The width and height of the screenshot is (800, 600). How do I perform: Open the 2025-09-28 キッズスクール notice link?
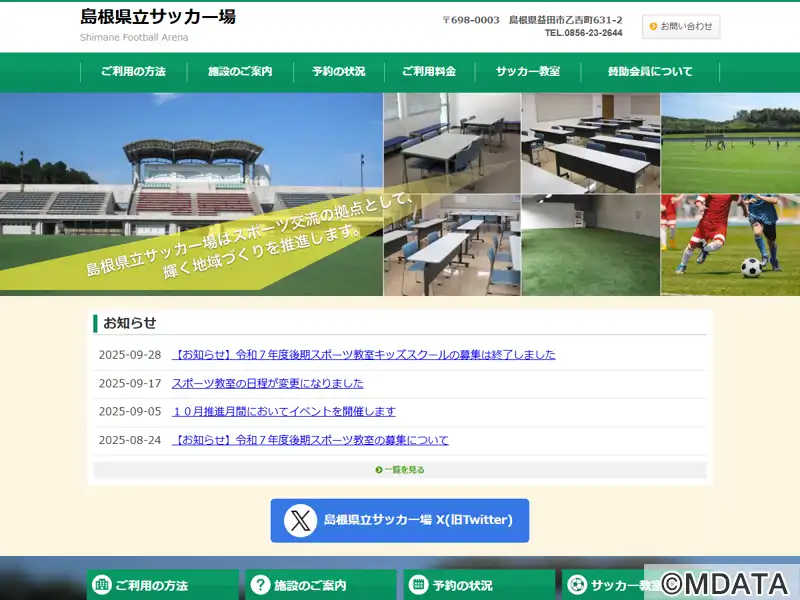(x=363, y=355)
